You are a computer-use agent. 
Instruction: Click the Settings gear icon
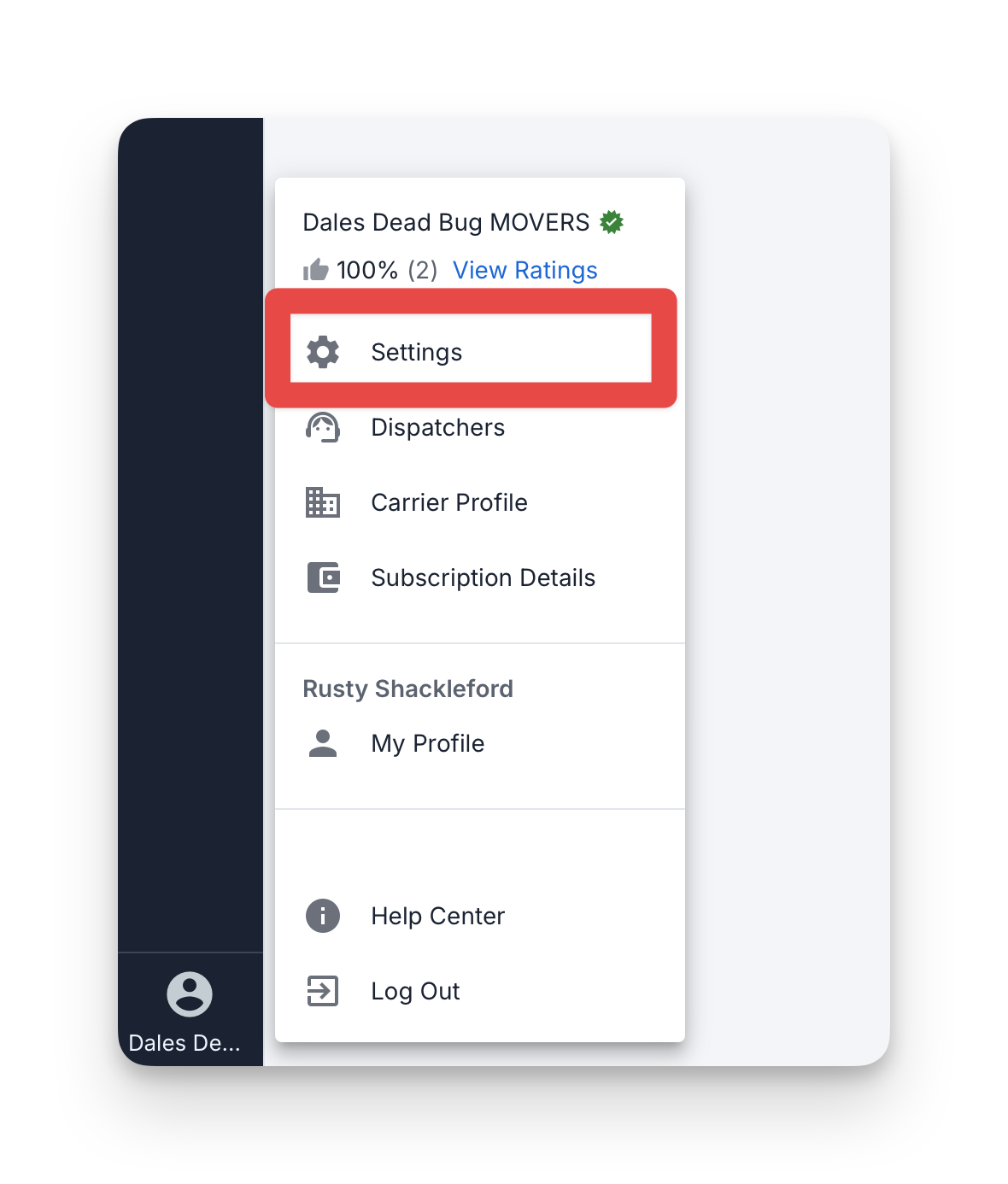[323, 352]
